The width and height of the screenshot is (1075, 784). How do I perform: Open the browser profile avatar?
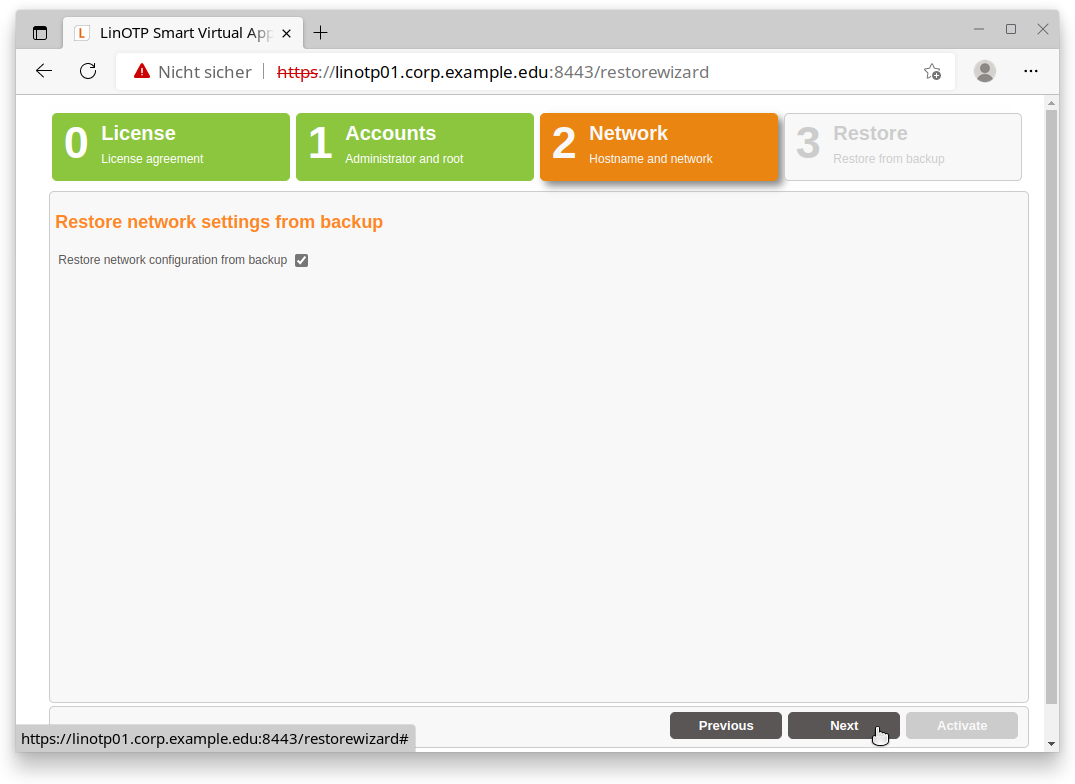[985, 71]
